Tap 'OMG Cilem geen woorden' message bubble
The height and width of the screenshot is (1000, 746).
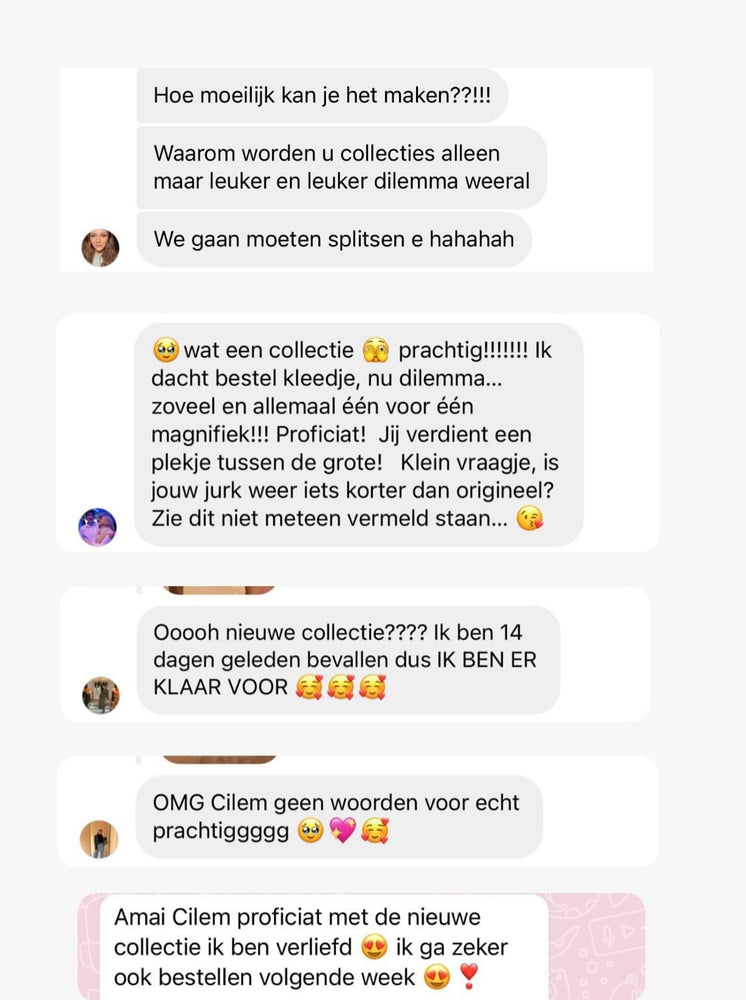pos(339,817)
